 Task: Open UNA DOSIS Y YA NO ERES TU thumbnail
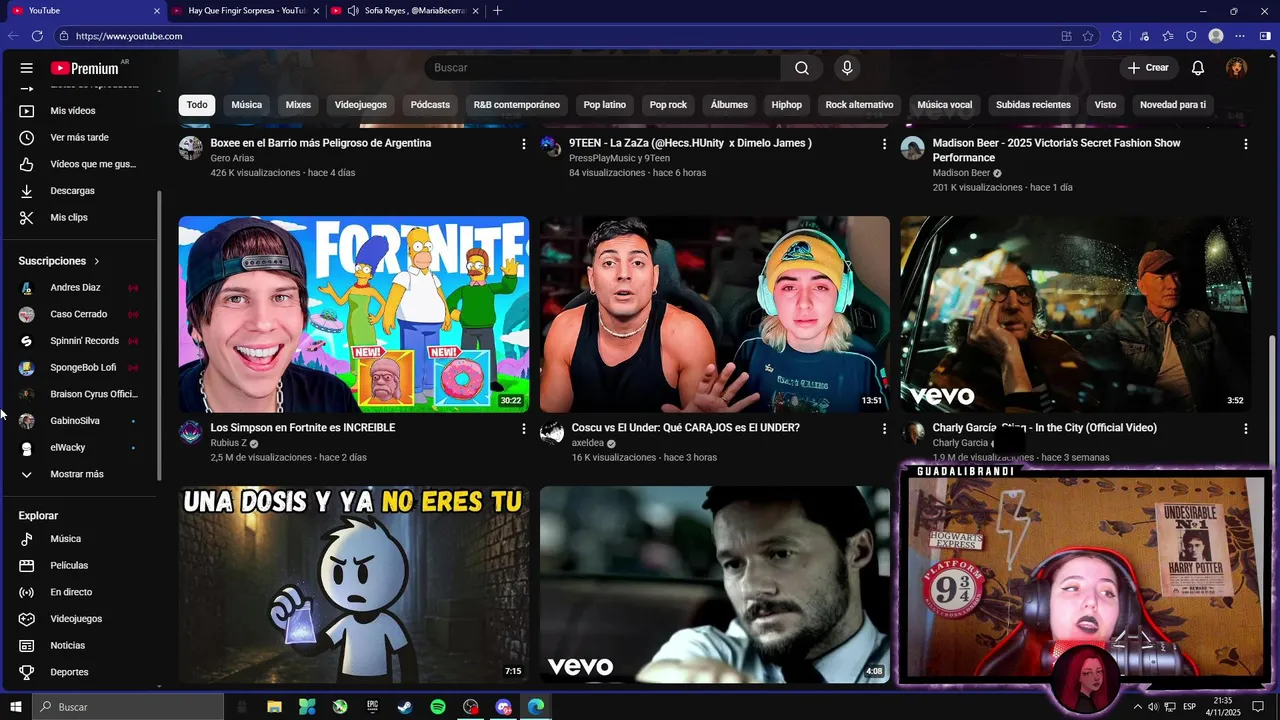(354, 584)
